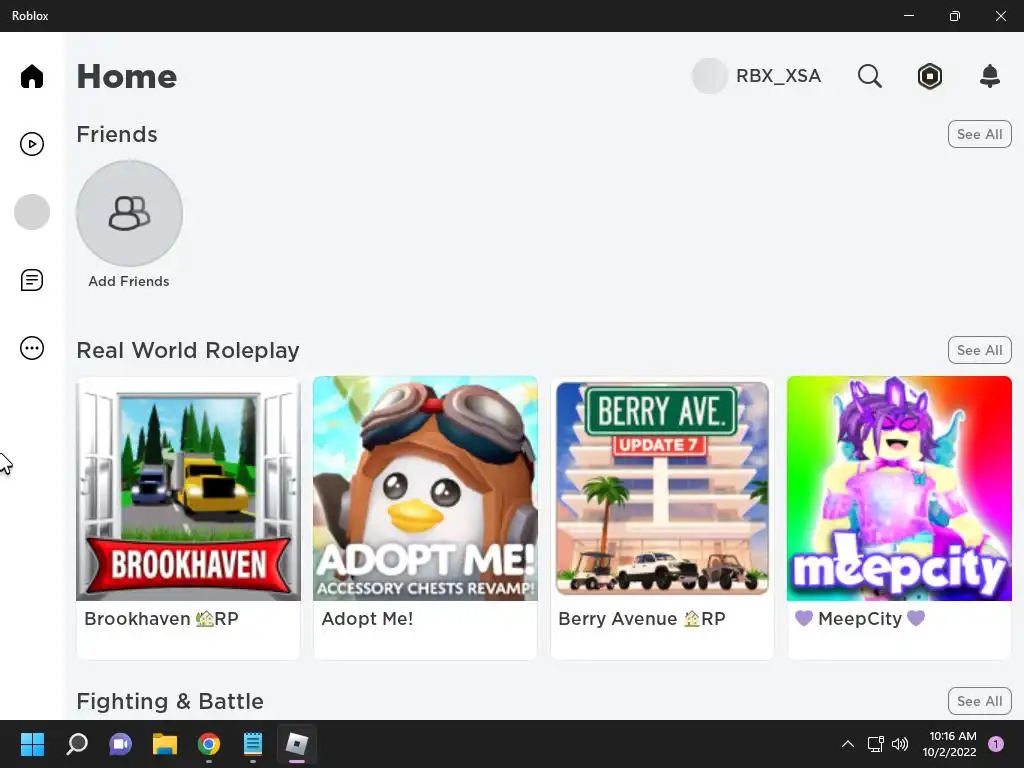Click the RBX_XSA username
Screen dimensions: 1024x768
778,76
